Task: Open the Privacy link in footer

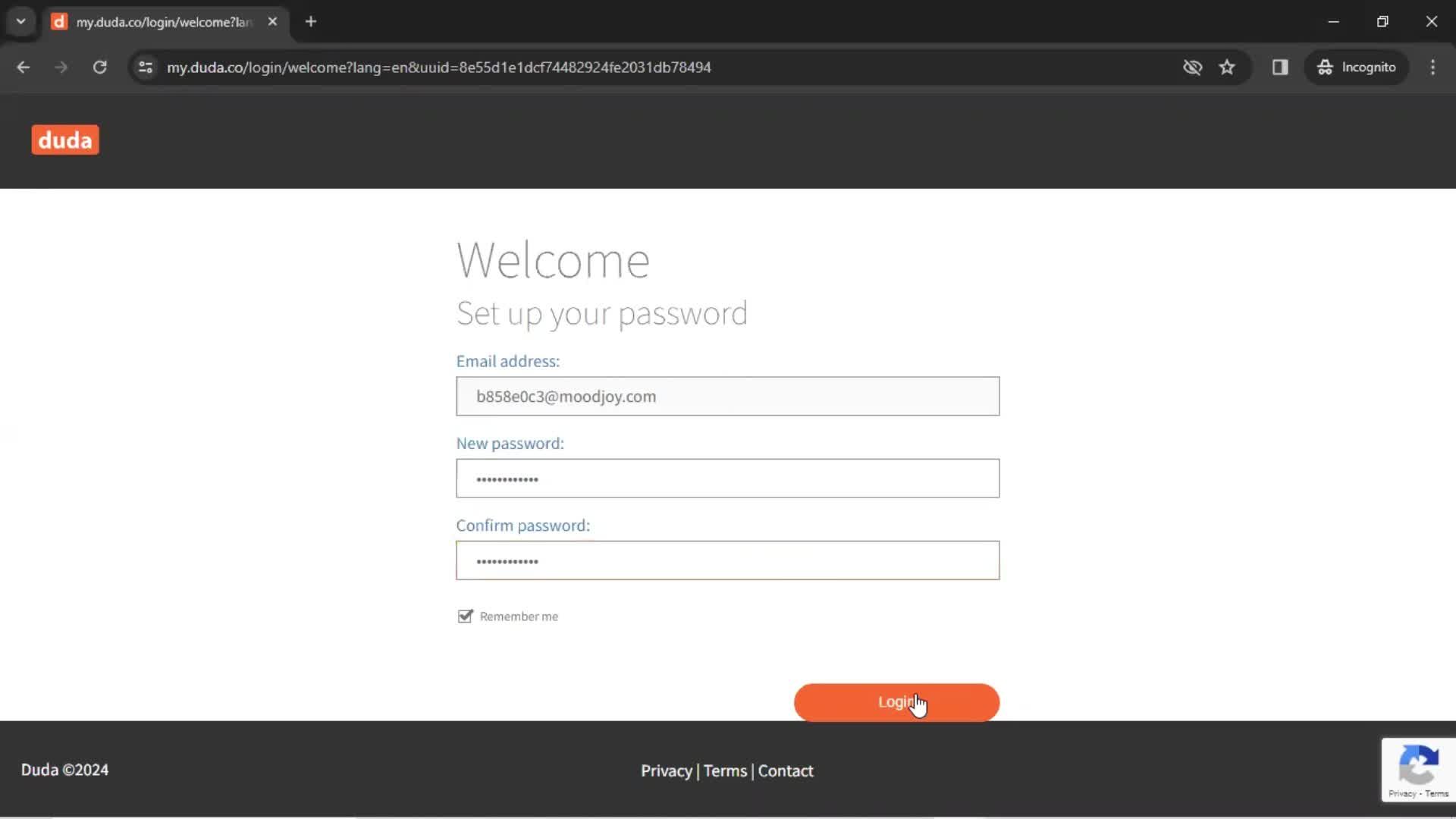Action: click(666, 770)
